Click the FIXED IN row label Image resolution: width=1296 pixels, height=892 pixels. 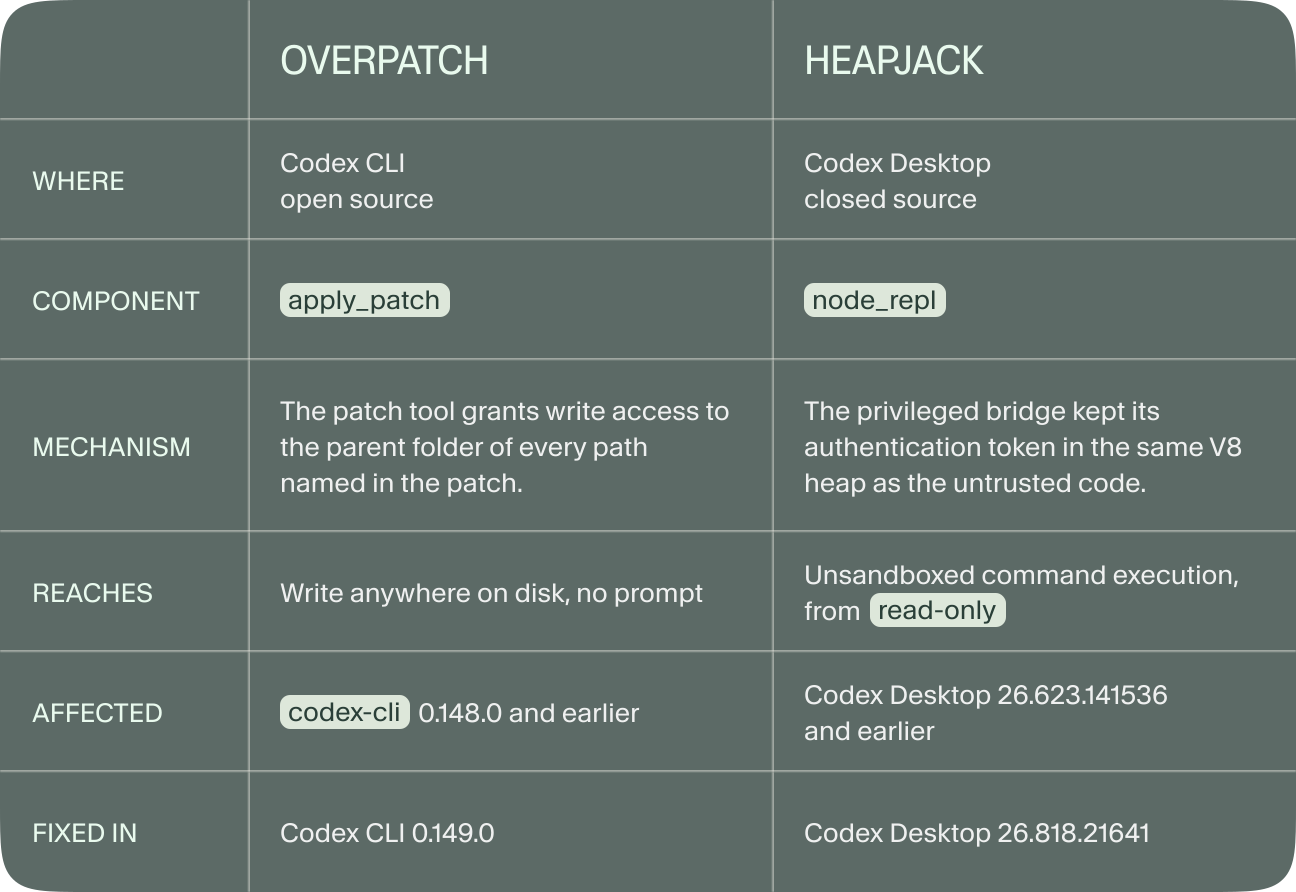[84, 833]
